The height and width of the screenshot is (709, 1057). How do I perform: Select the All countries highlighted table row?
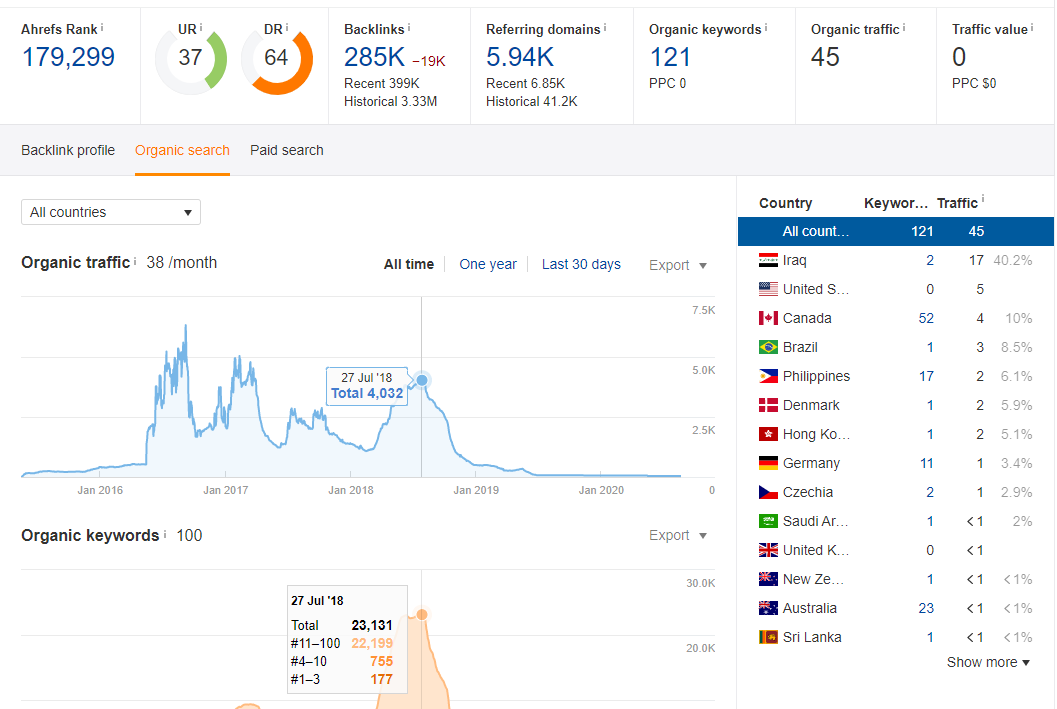896,231
